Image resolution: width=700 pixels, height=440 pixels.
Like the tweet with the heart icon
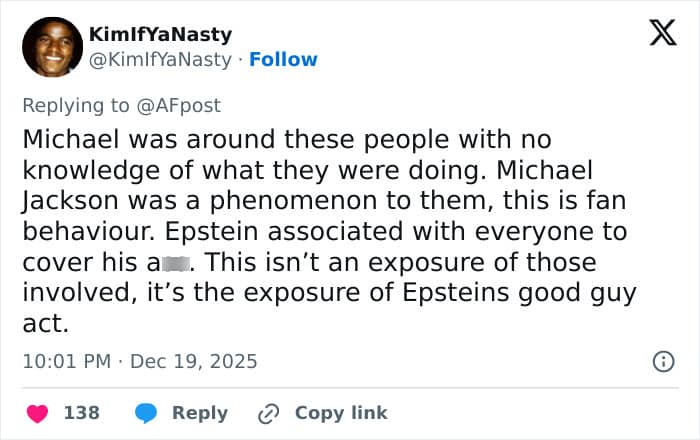pyautogui.click(x=37, y=413)
